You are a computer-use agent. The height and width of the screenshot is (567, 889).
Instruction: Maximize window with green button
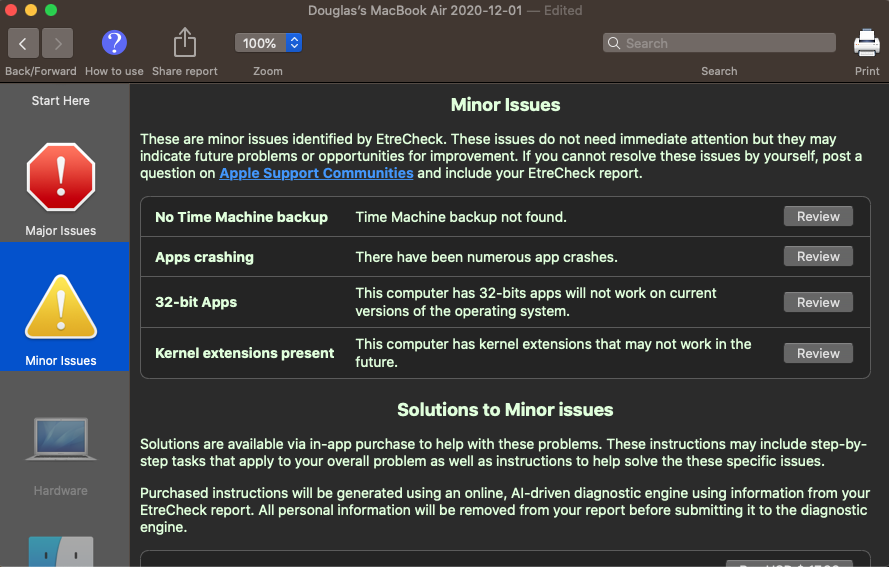pos(51,10)
